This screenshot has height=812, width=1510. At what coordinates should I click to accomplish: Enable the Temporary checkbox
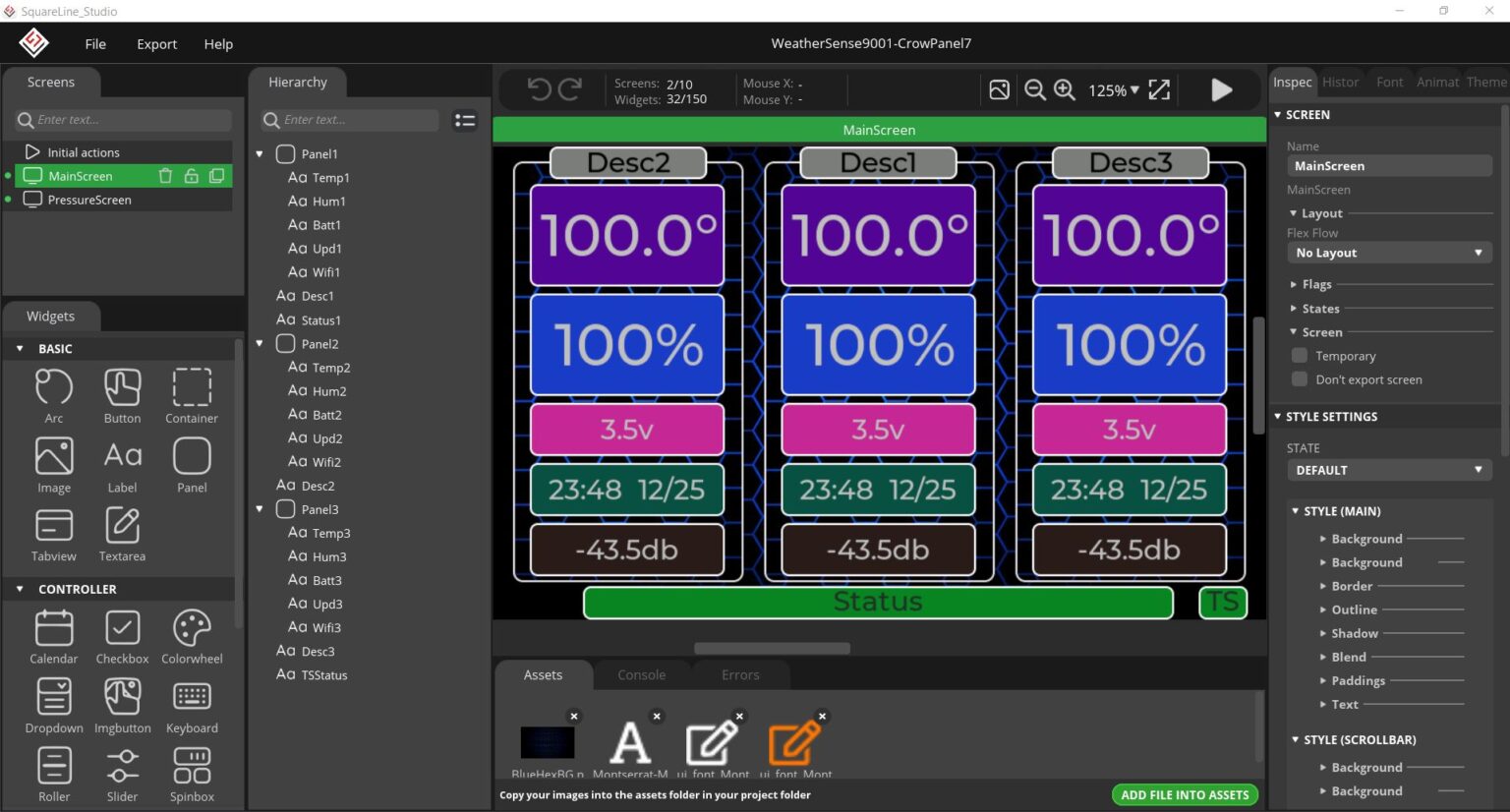pos(1299,355)
